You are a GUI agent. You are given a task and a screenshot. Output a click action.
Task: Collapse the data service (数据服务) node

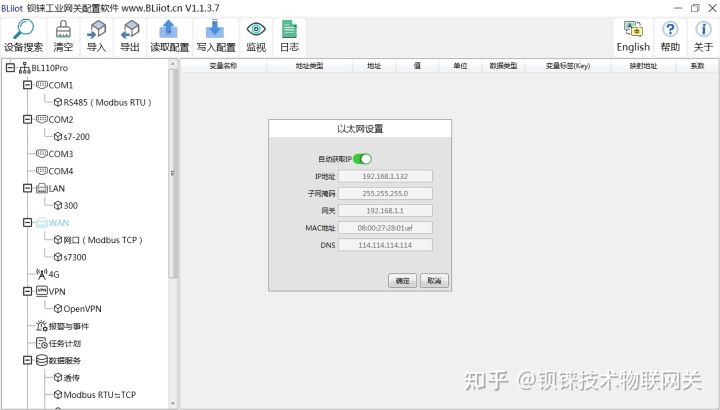tap(28, 360)
